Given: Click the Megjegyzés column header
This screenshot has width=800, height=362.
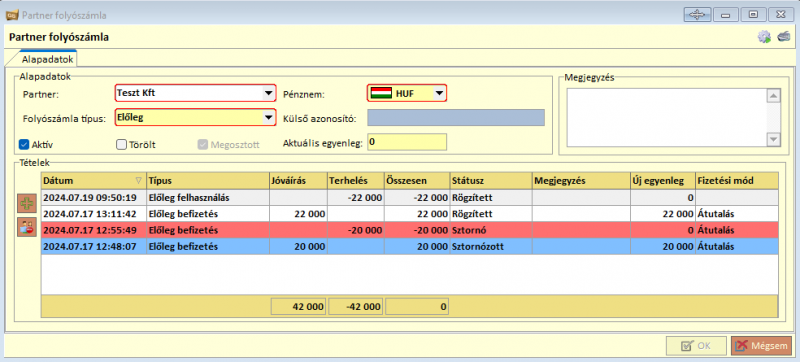Looking at the screenshot, I should pos(581,180).
